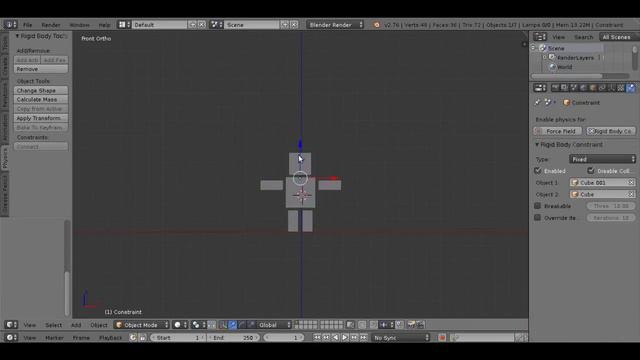Expand RenderLayers in the outliner
The image size is (640, 360).
click(x=544, y=58)
